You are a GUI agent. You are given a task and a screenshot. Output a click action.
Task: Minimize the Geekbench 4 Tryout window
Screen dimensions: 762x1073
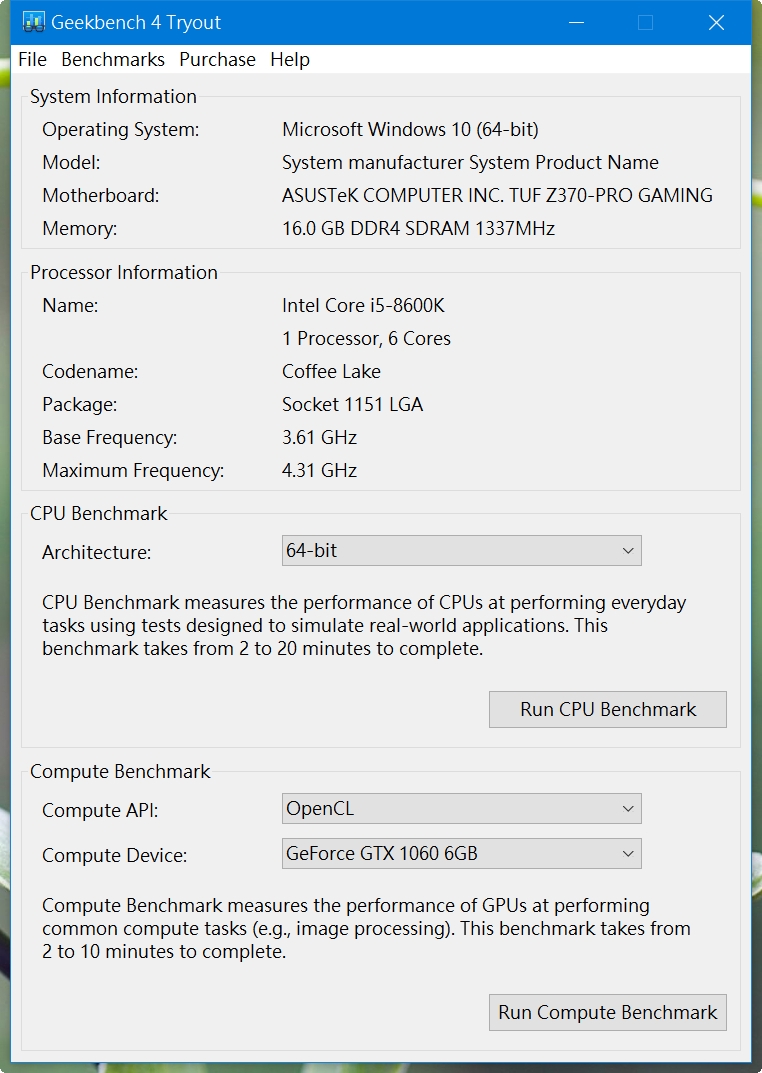click(577, 23)
